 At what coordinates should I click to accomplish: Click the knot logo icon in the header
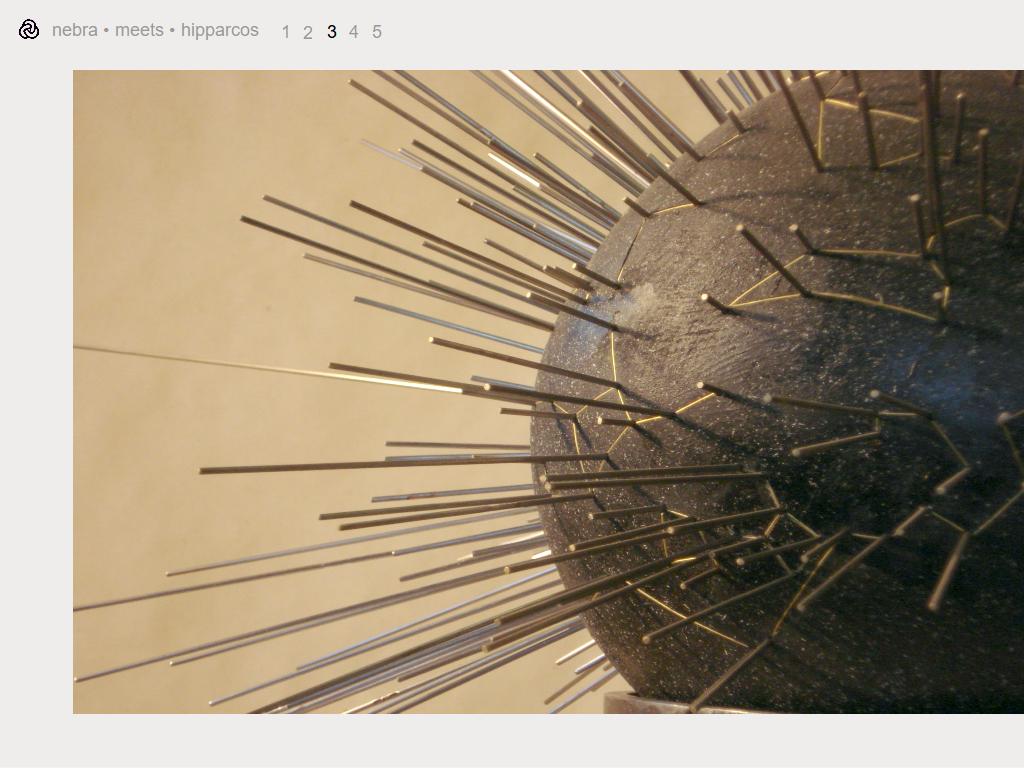[29, 30]
